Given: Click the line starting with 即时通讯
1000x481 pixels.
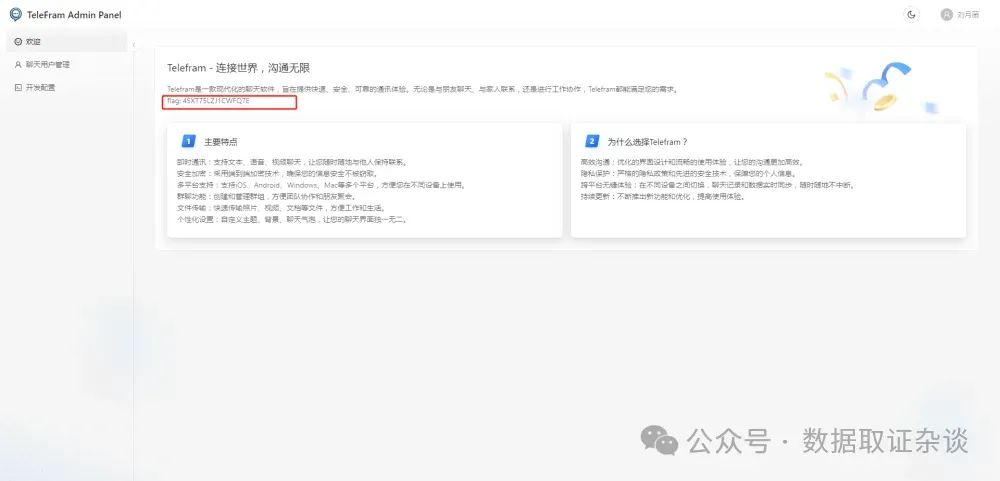Looking at the screenshot, I should tap(292, 162).
